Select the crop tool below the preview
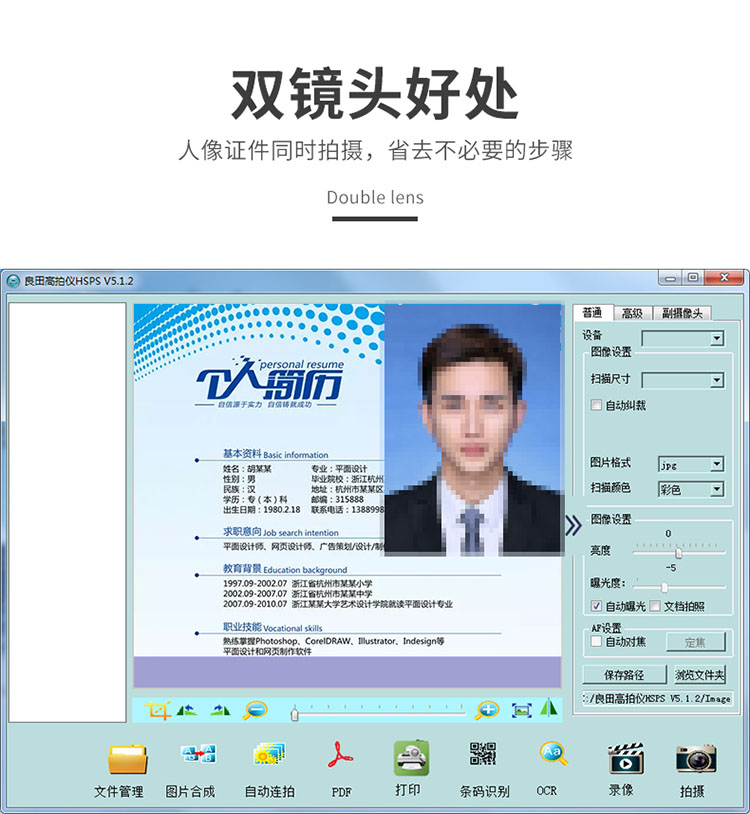Screen dimensions: 750x814 157,710
